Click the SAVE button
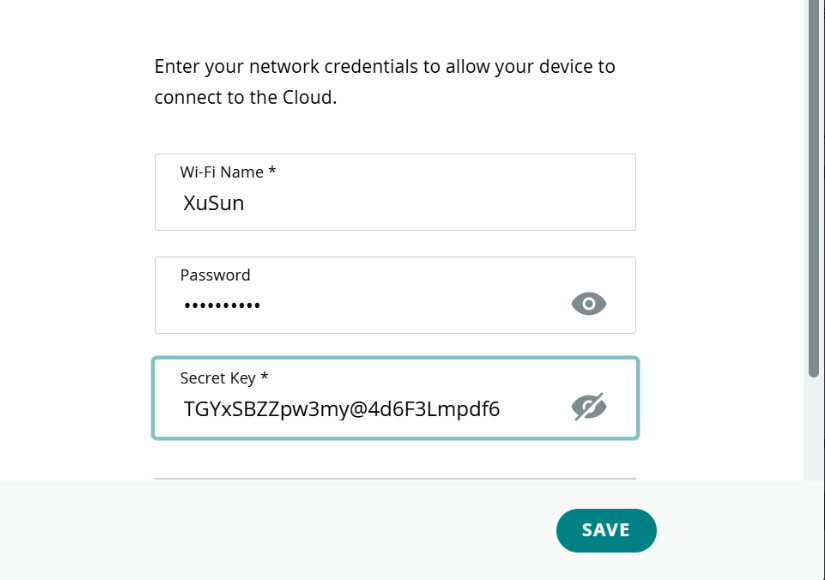Viewport: 825px width, 580px height. coord(606,530)
